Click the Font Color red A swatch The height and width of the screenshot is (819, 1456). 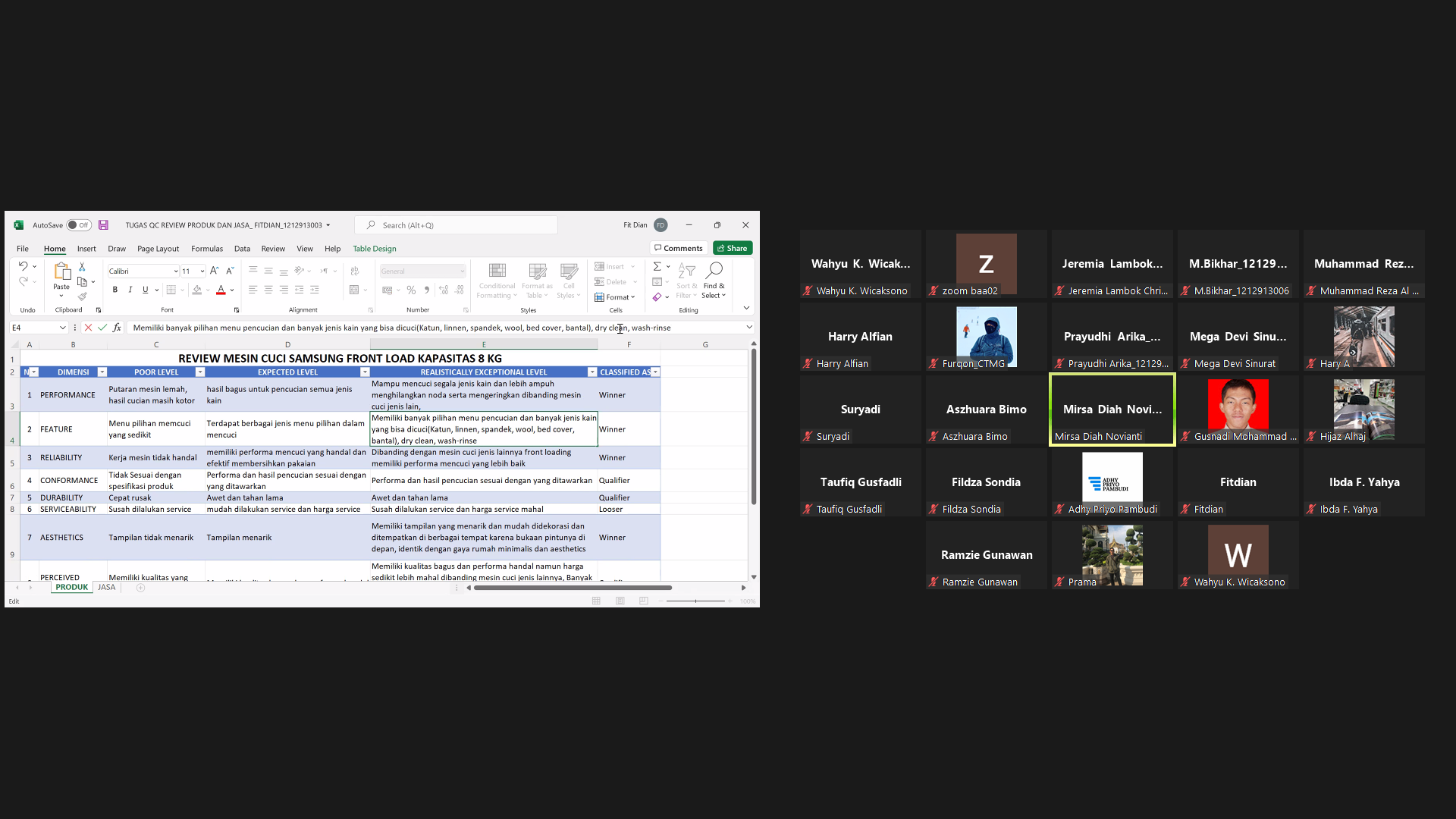pyautogui.click(x=221, y=290)
